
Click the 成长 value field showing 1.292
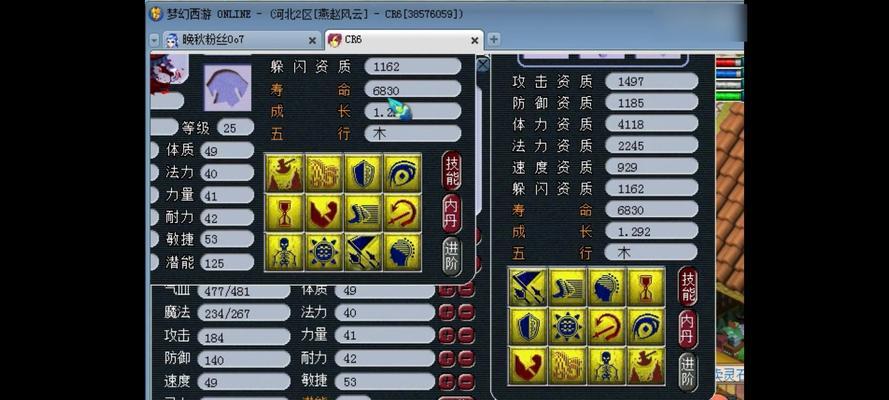(x=651, y=231)
